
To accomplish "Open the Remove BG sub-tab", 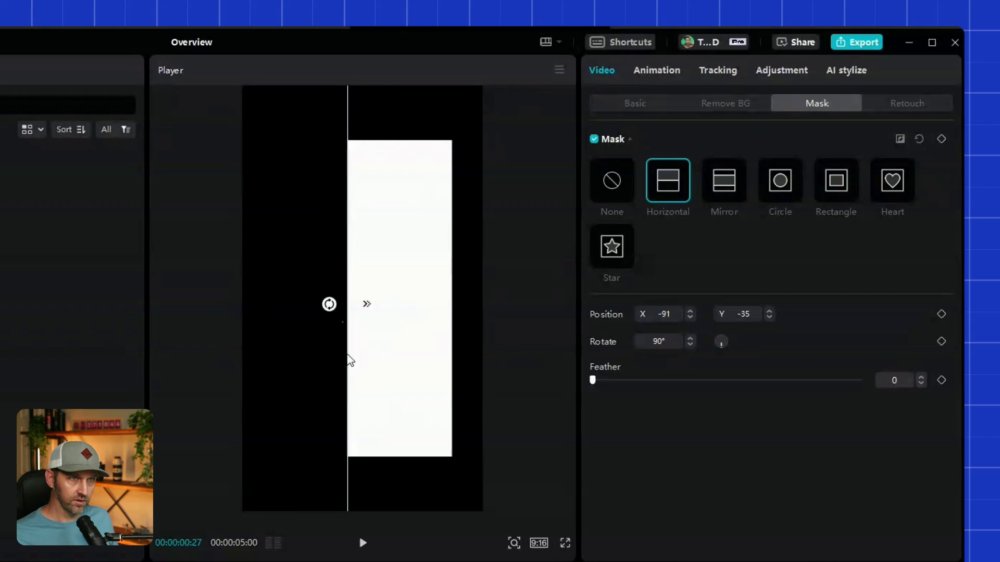I will (725, 103).
